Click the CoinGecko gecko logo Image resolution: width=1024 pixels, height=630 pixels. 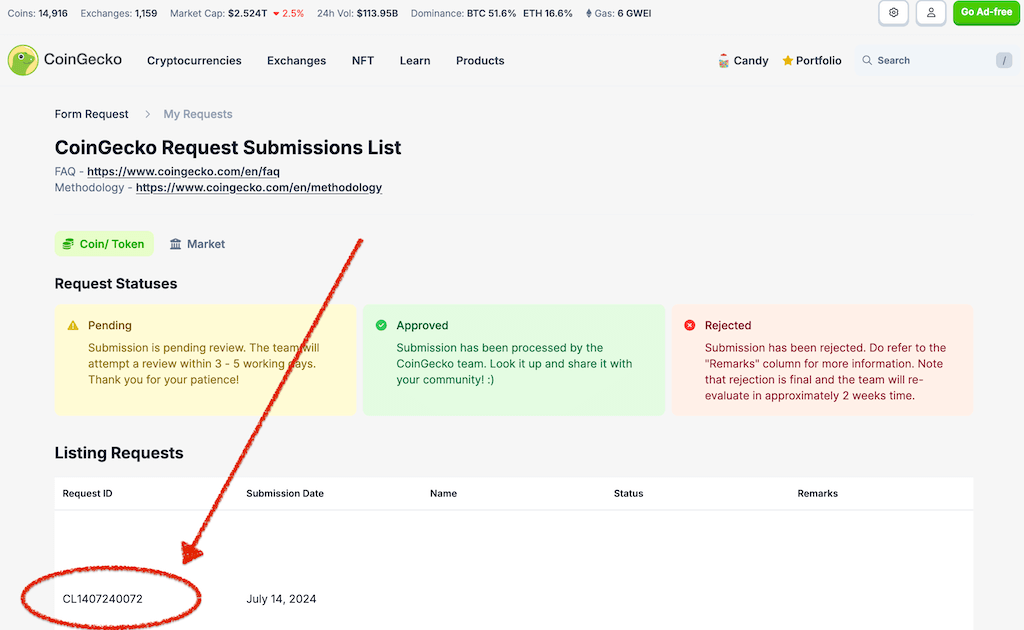[x=23, y=60]
